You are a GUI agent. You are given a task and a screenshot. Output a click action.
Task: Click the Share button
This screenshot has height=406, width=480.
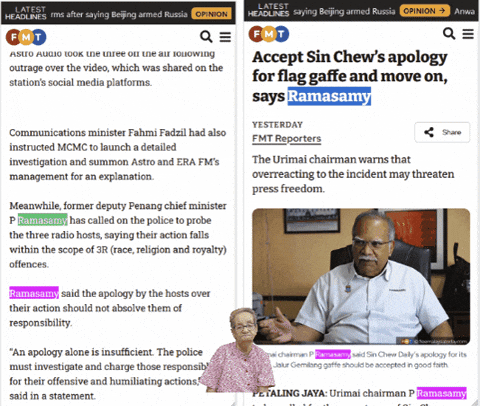[x=442, y=132]
